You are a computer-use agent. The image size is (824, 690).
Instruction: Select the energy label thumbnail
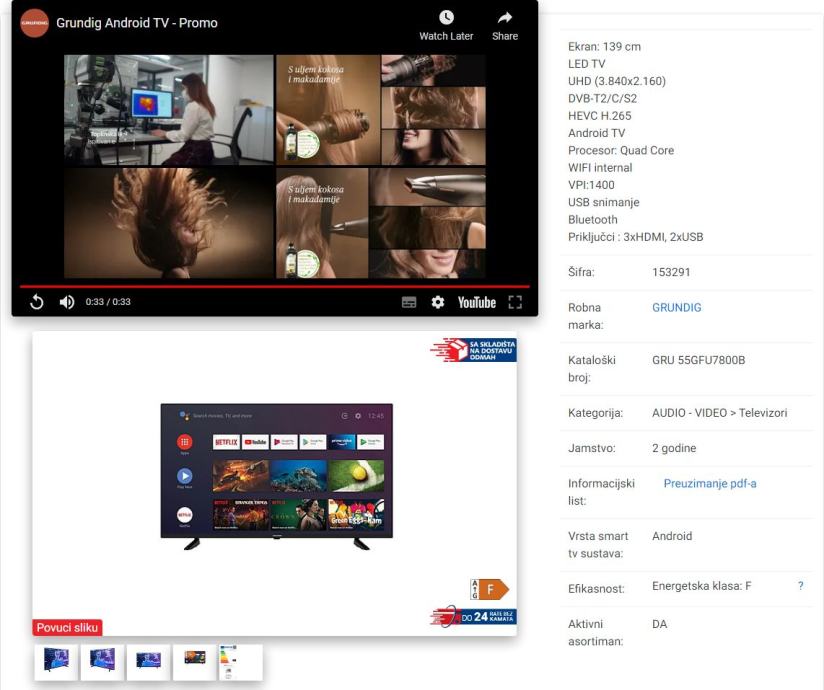click(x=241, y=662)
